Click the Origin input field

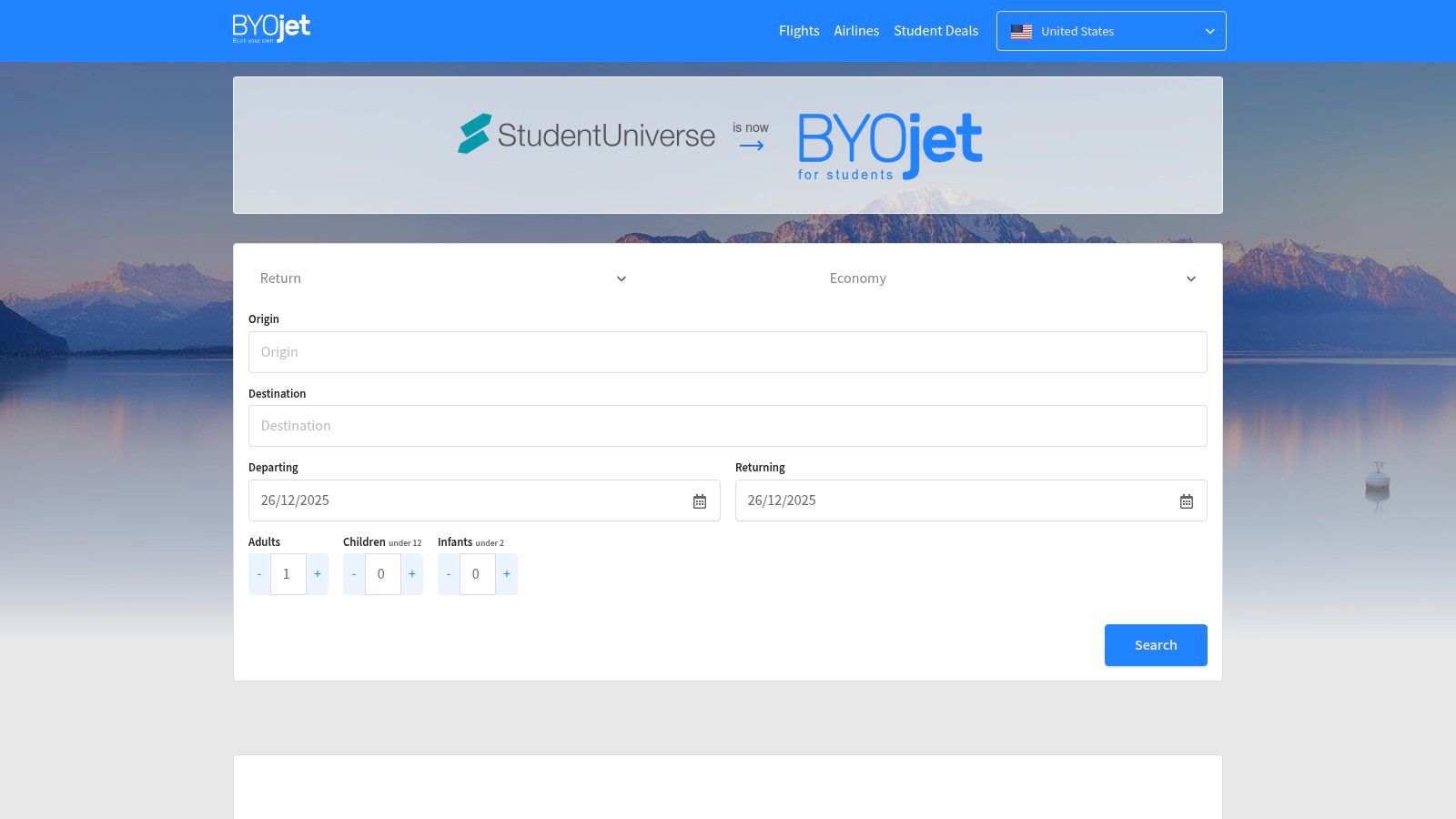[727, 351]
